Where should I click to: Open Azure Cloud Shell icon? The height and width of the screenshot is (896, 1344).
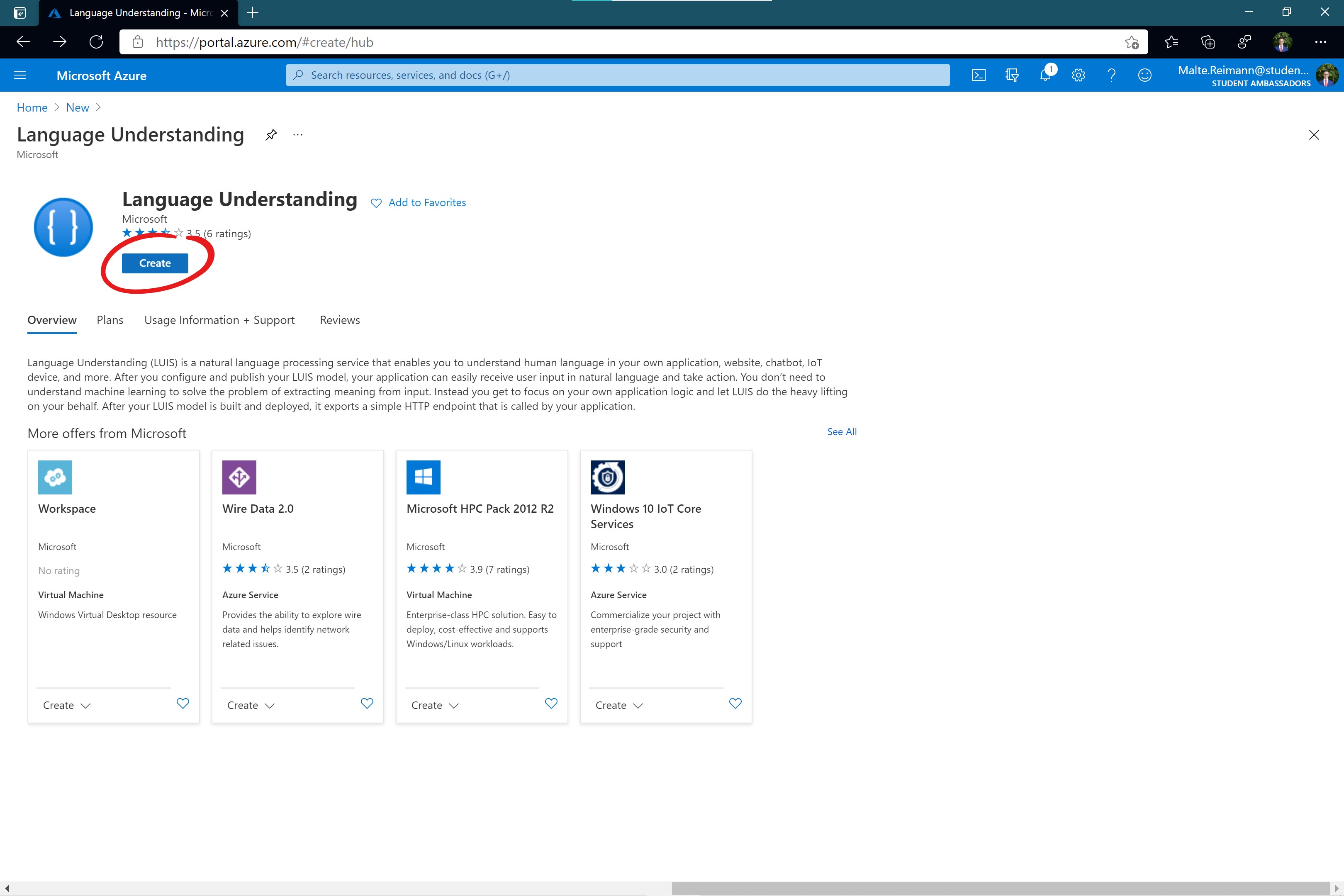pos(978,75)
